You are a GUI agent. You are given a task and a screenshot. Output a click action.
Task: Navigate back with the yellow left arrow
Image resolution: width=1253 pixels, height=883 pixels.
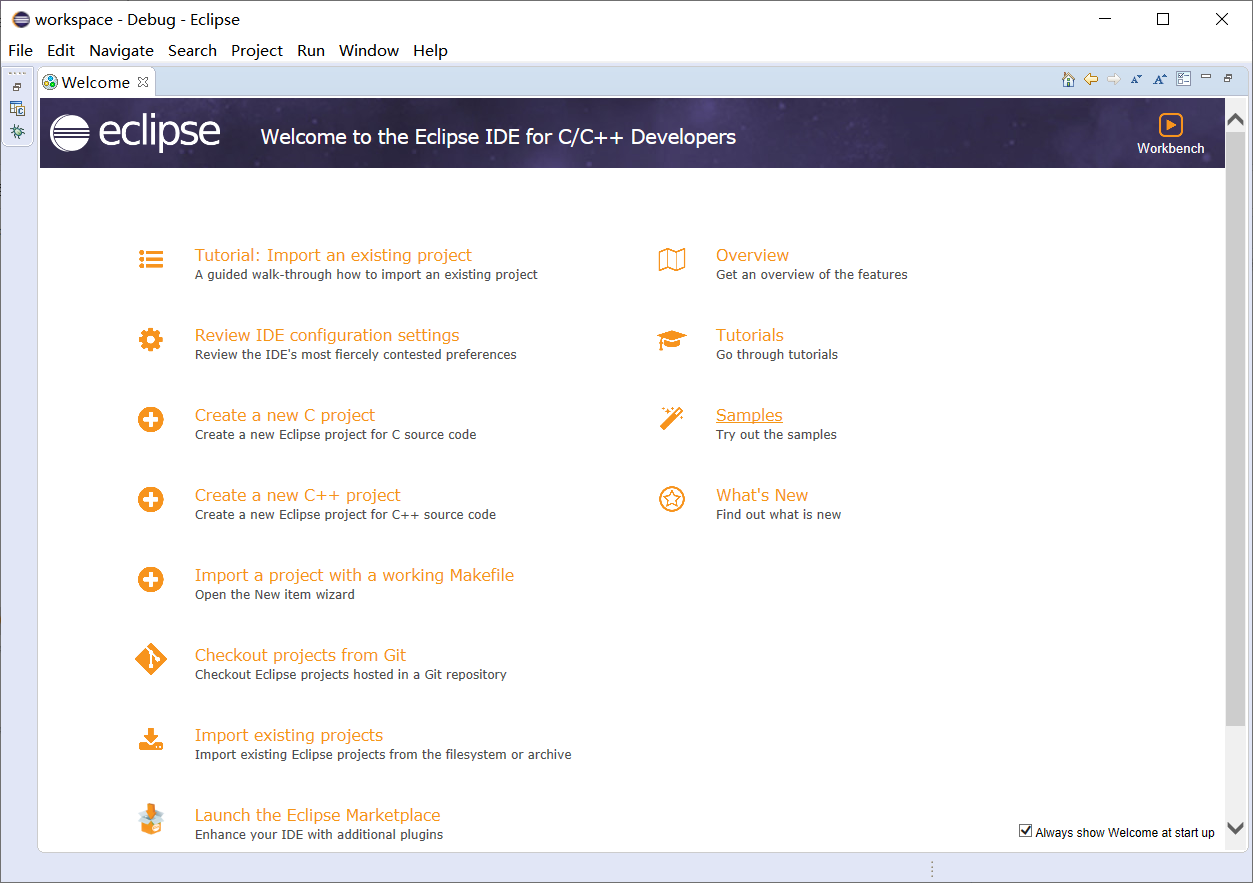1091,80
